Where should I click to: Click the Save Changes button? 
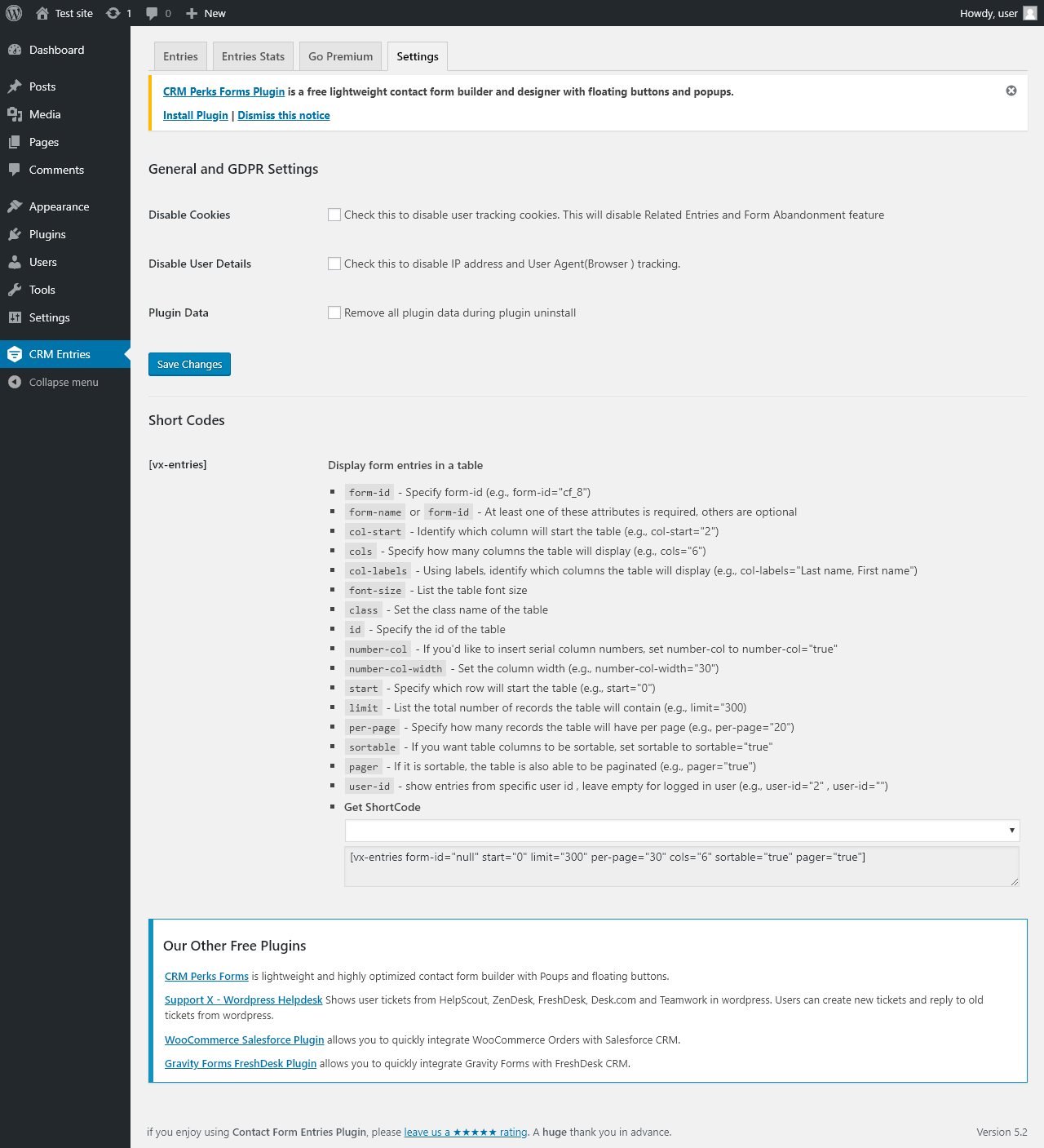189,364
